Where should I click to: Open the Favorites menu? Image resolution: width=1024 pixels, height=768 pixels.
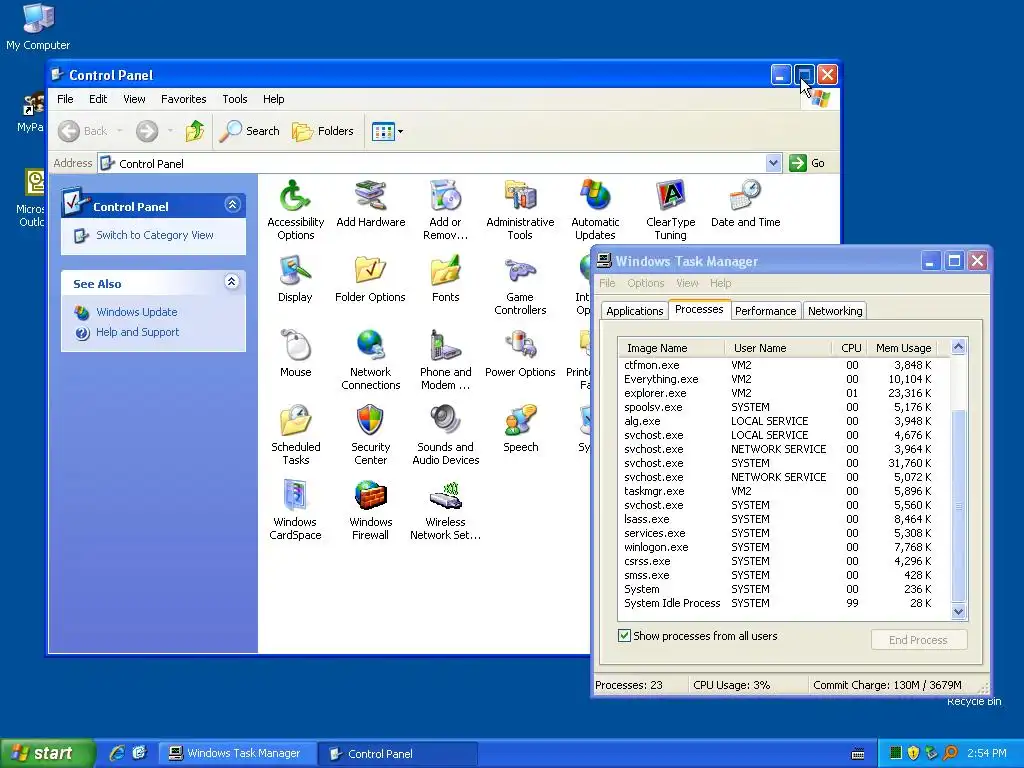[x=184, y=99]
